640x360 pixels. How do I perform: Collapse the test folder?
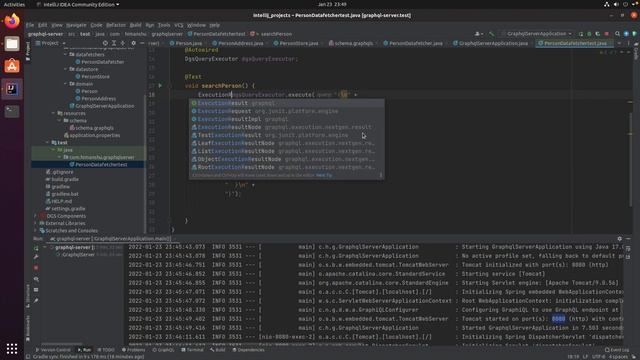tap(47, 142)
